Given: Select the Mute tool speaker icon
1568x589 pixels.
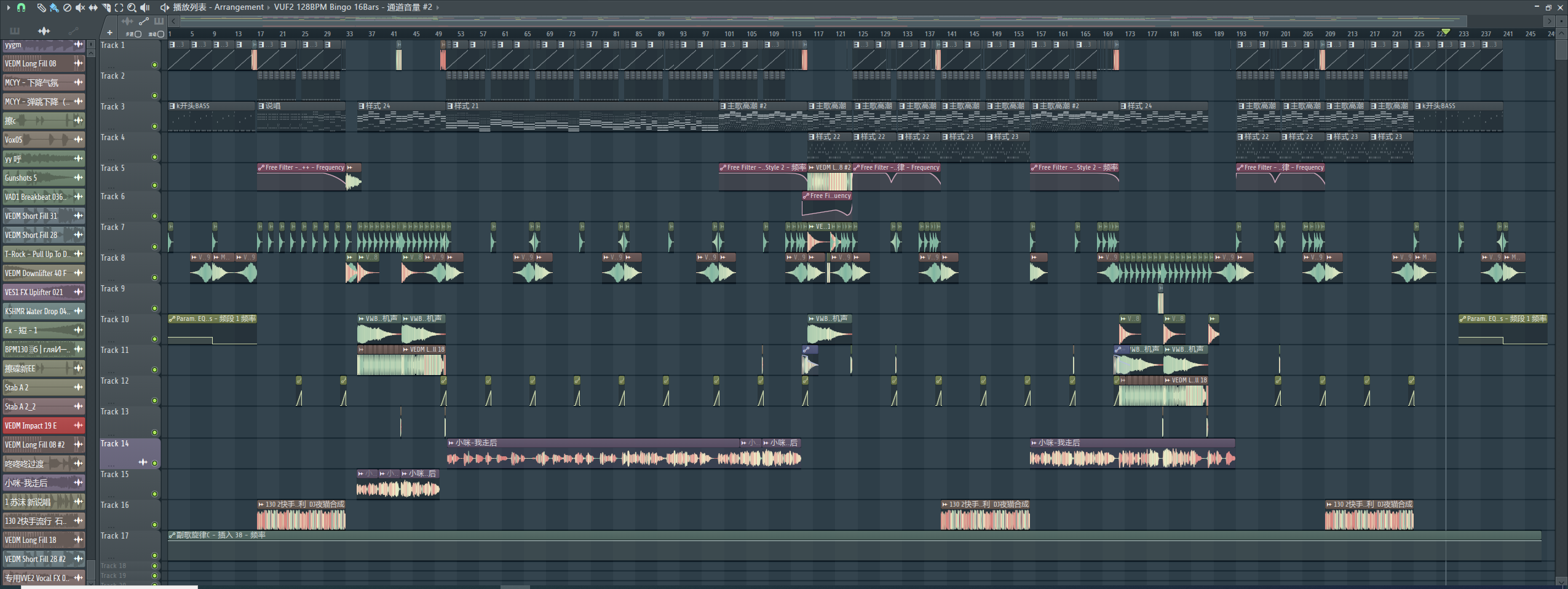Looking at the screenshot, I should pos(80,7).
